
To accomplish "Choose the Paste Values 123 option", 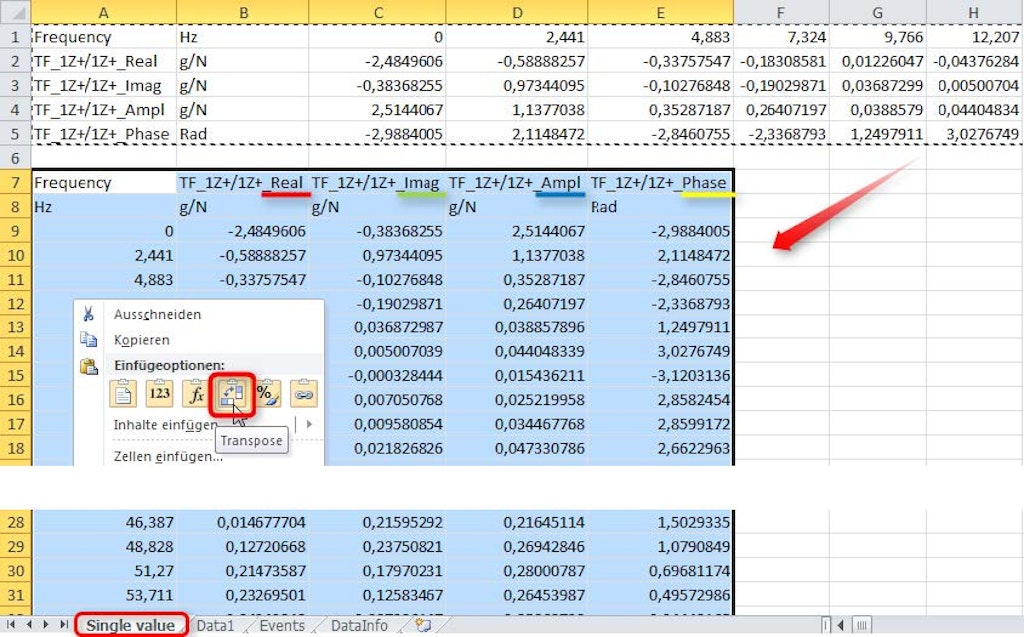I will click(x=159, y=393).
